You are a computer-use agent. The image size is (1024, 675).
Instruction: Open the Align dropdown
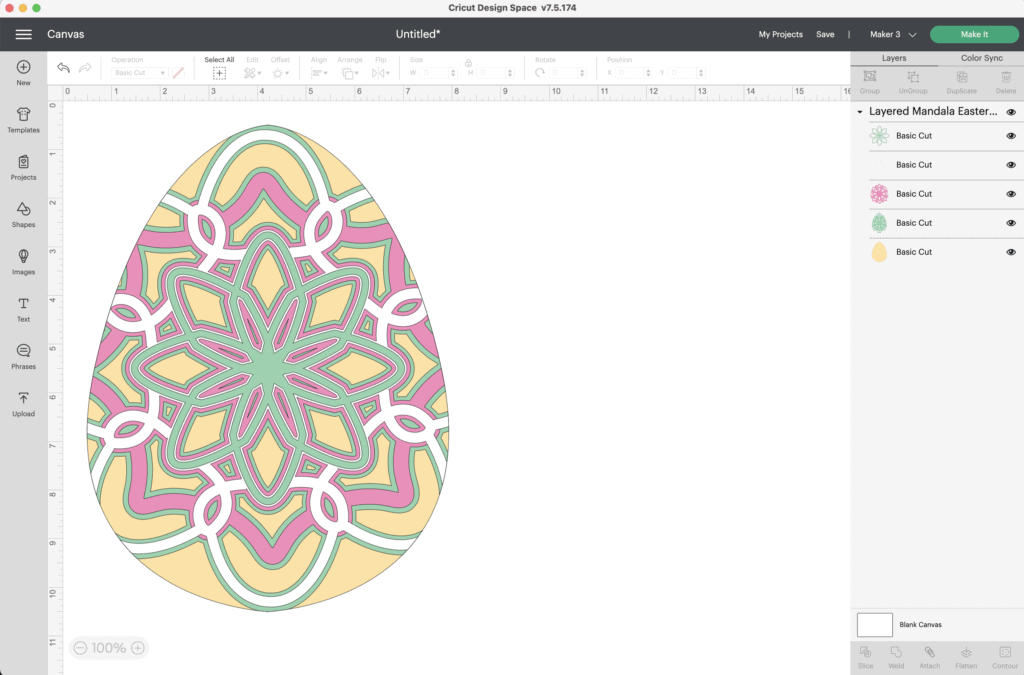coord(319,73)
